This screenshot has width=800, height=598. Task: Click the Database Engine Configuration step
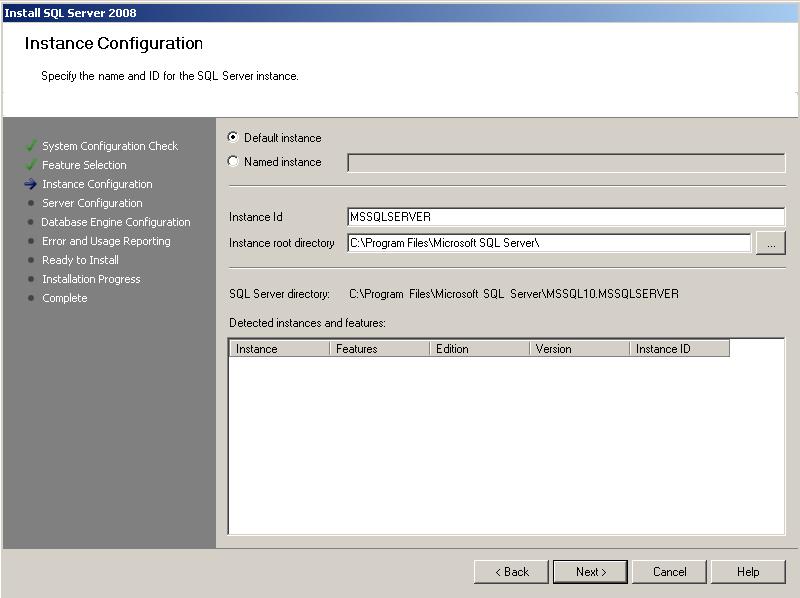coord(116,222)
